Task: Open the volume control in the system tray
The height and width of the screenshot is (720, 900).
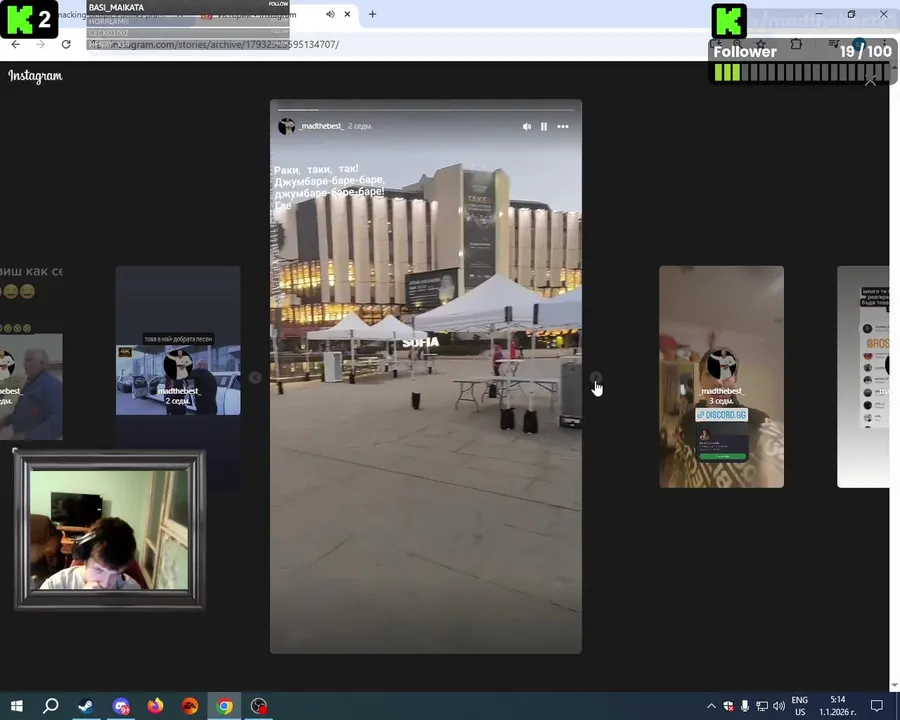Action: (779, 706)
